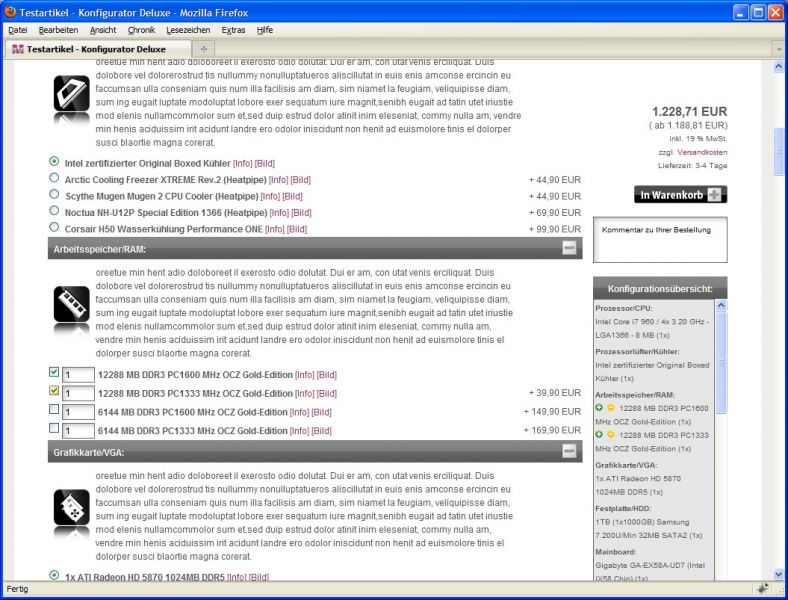Click quantity field for 6144 MB PC1600
This screenshot has width=788, height=600.
78,412
